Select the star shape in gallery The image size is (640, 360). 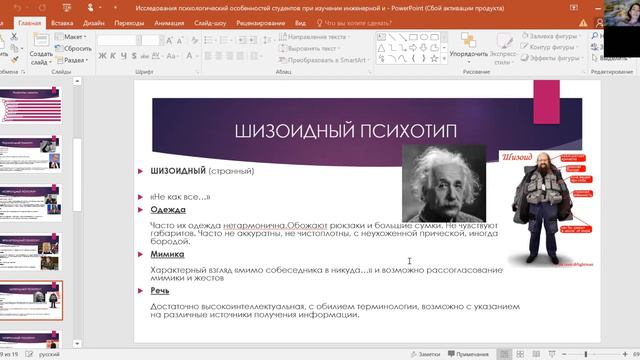(x=434, y=59)
